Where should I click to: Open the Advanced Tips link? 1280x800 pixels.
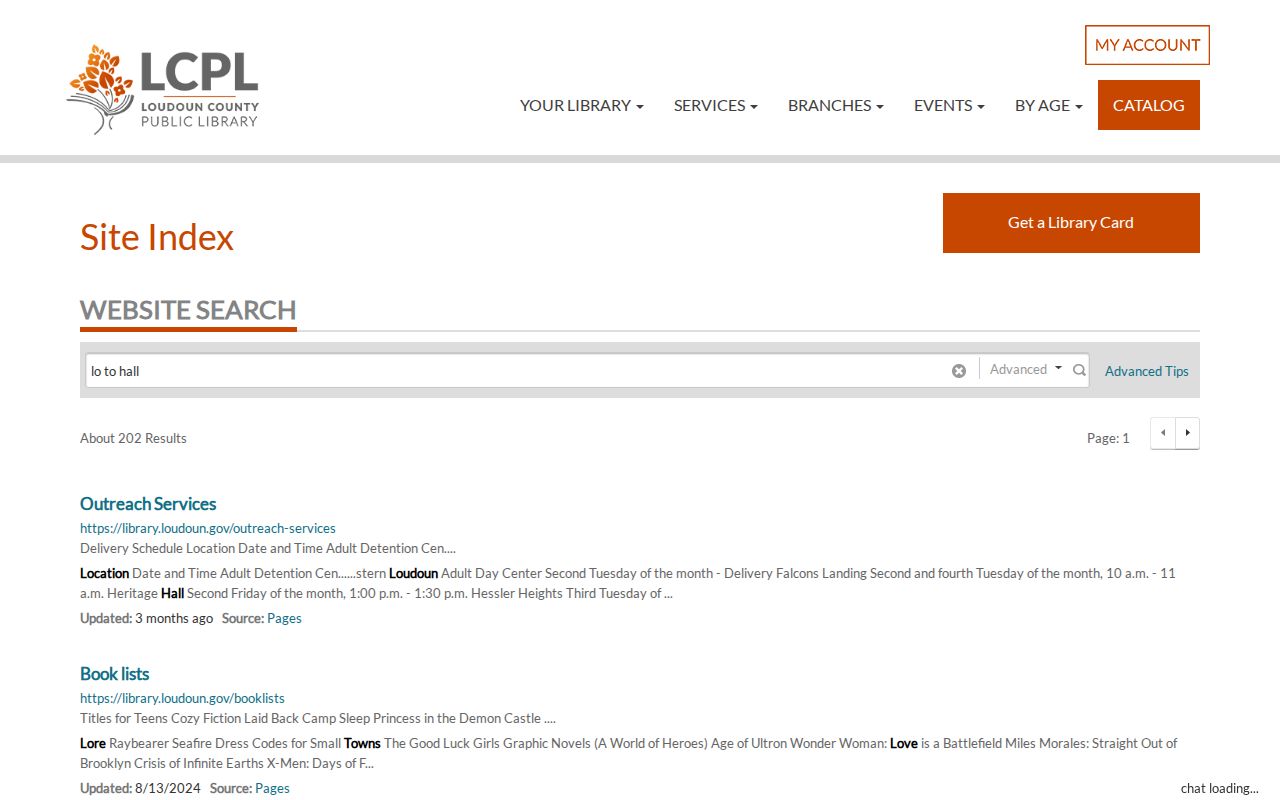click(1147, 371)
